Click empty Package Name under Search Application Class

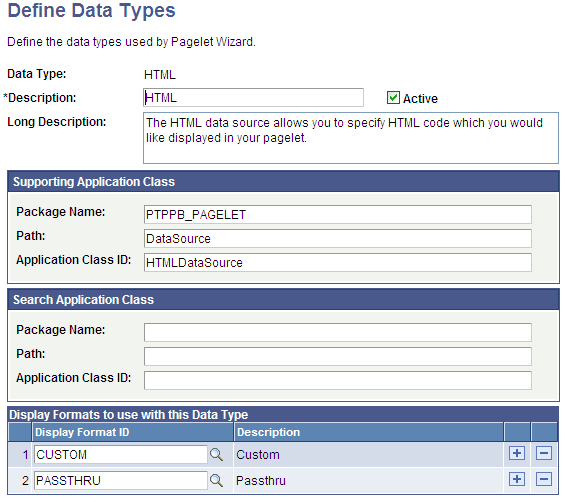[x=338, y=332]
